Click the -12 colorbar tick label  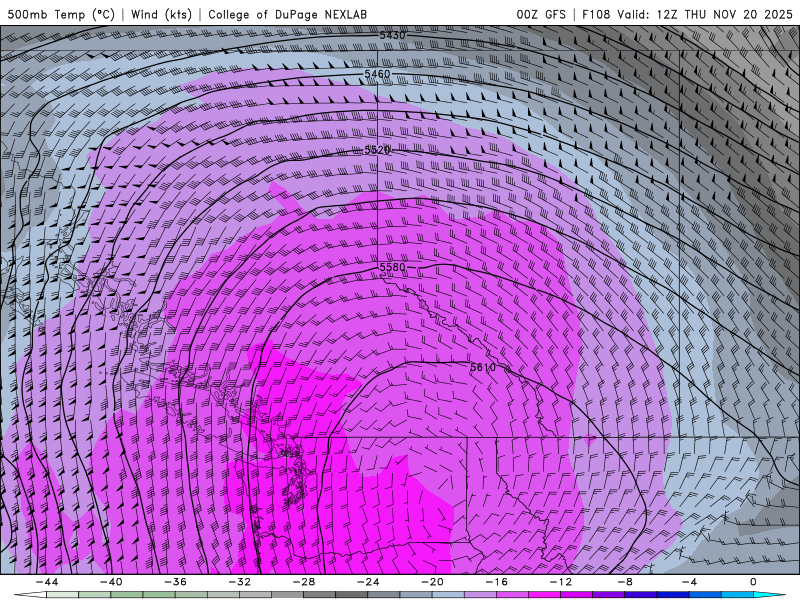(x=561, y=582)
